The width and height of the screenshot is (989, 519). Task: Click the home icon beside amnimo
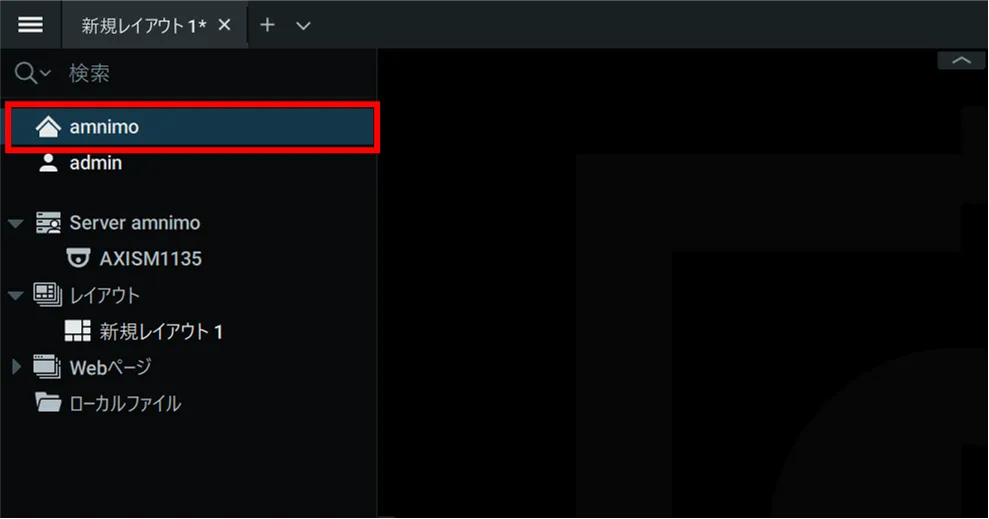[x=48, y=127]
